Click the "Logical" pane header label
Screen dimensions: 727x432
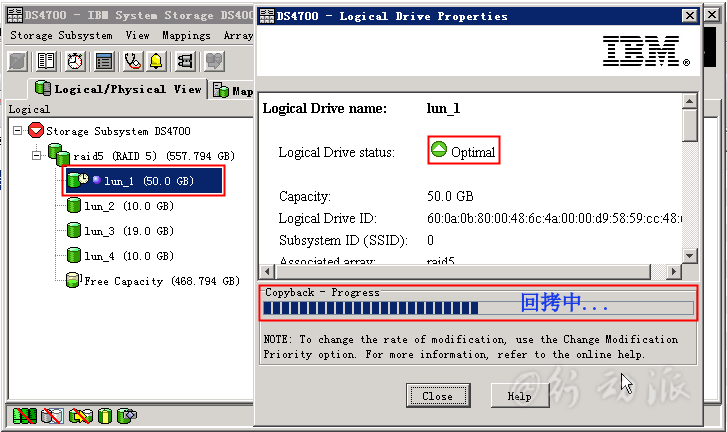point(29,109)
